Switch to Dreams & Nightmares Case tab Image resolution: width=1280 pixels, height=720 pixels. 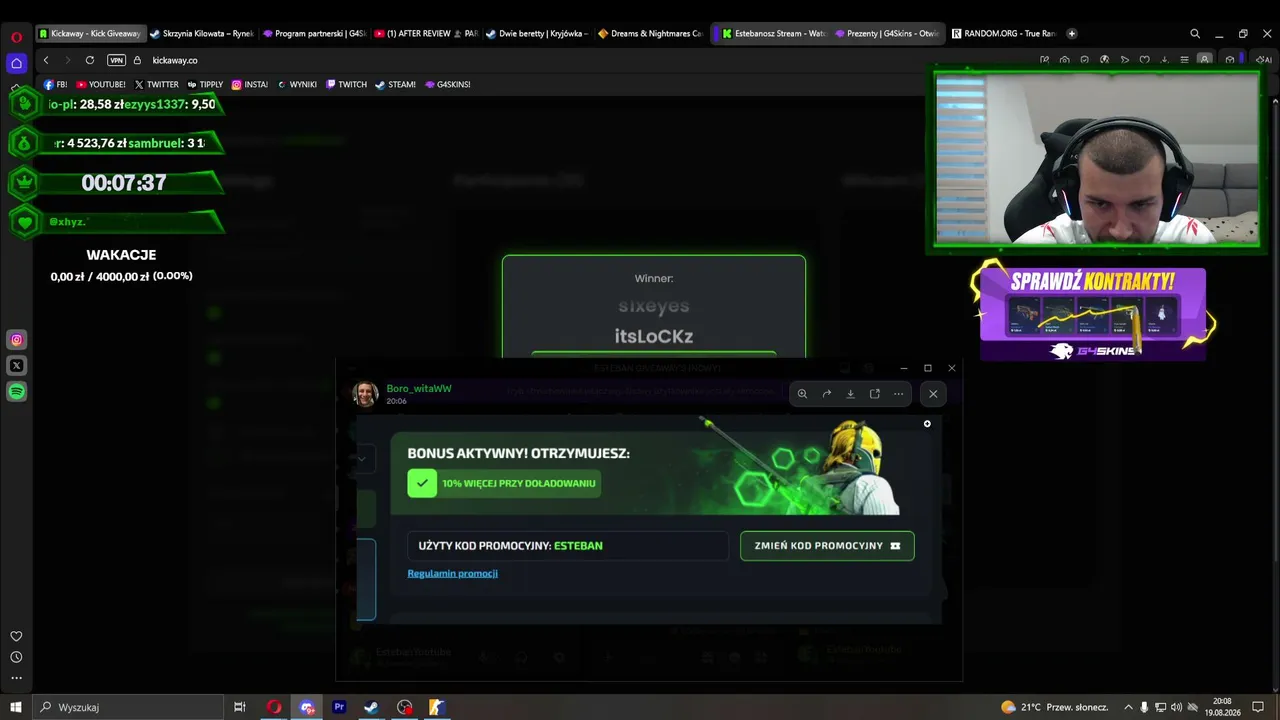pos(651,33)
